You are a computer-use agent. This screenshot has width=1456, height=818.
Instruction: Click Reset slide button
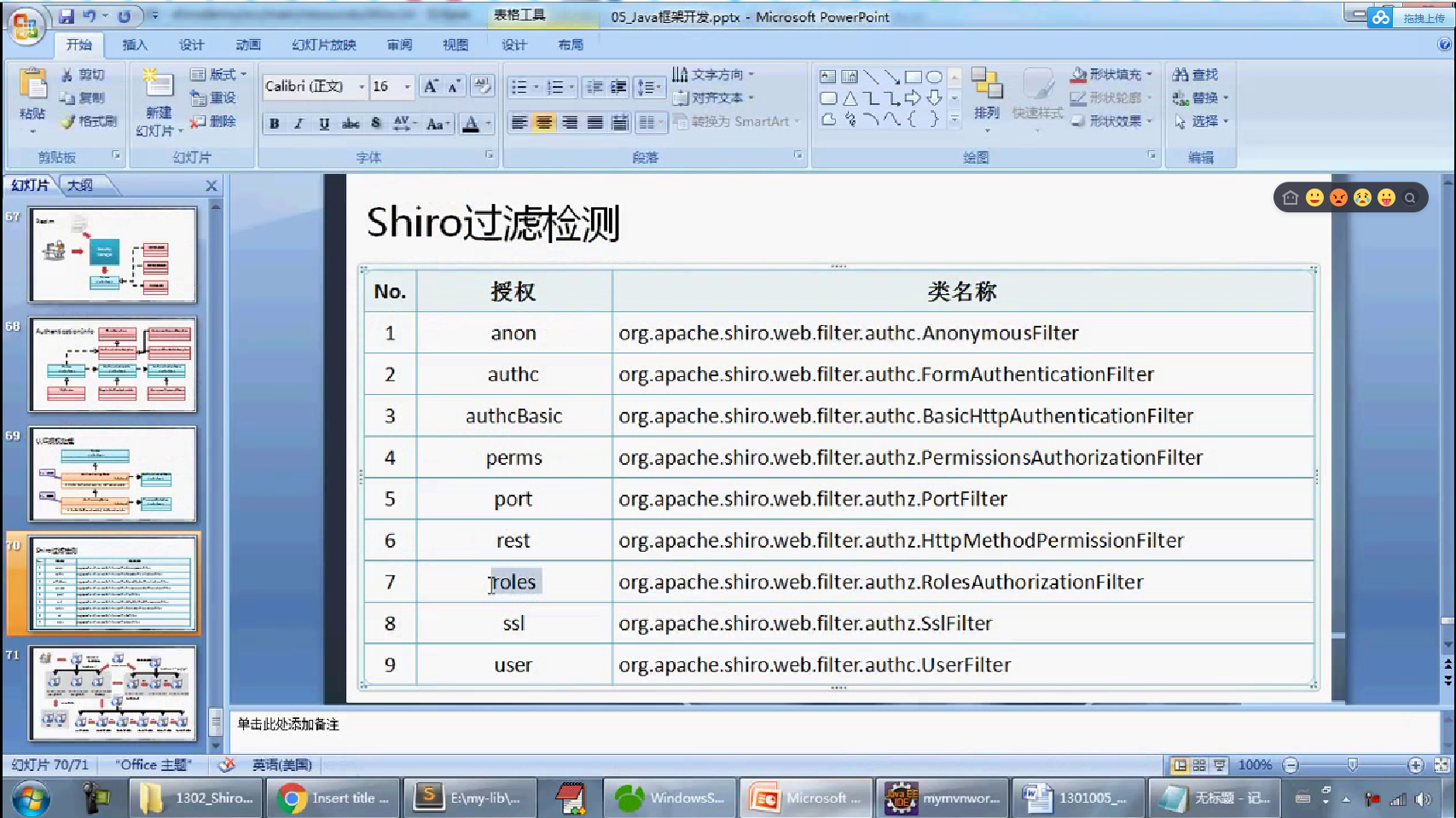point(213,98)
